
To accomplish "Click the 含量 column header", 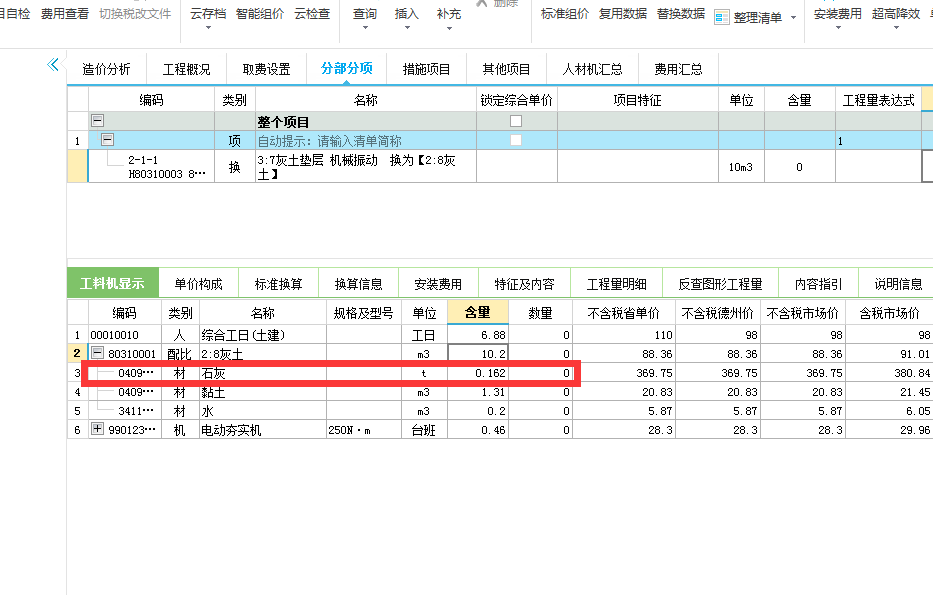I will pyautogui.click(x=478, y=312).
